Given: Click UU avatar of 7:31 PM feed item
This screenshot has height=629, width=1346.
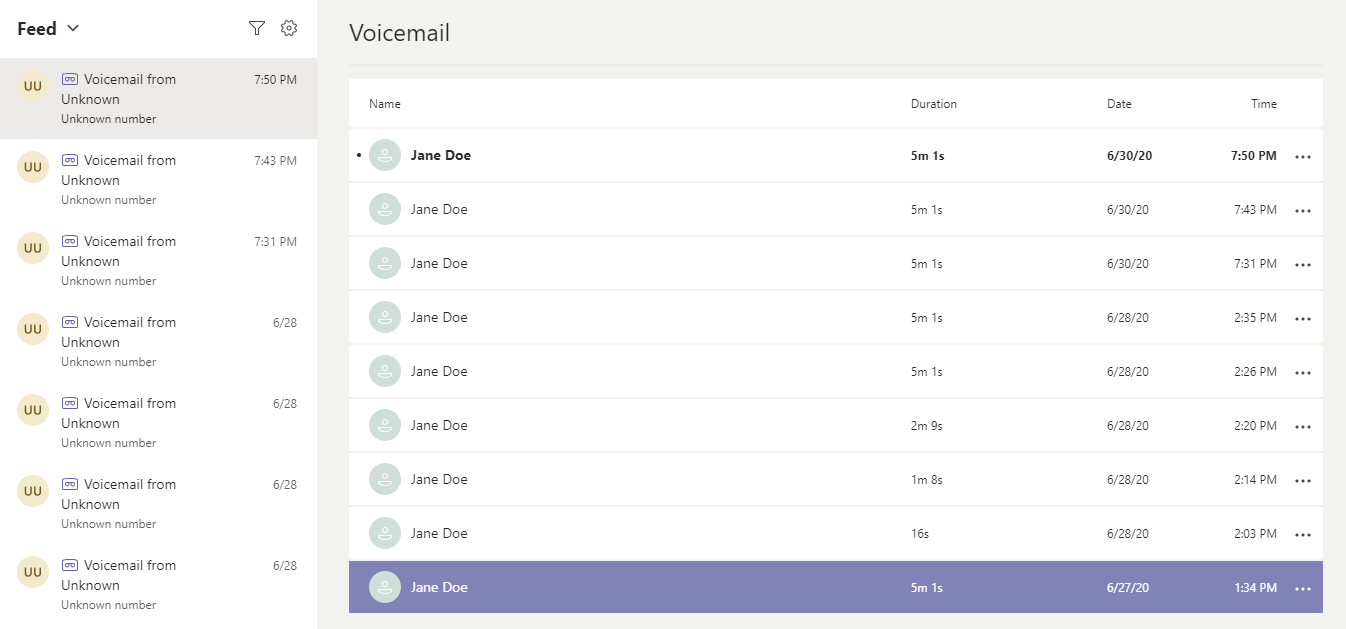Looking at the screenshot, I should 33,248.
